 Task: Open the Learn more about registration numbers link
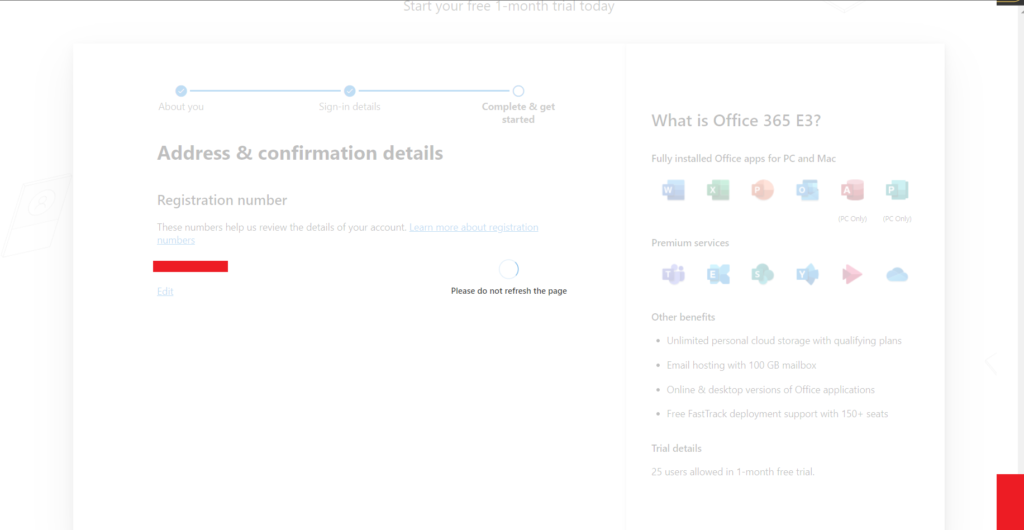(347, 234)
